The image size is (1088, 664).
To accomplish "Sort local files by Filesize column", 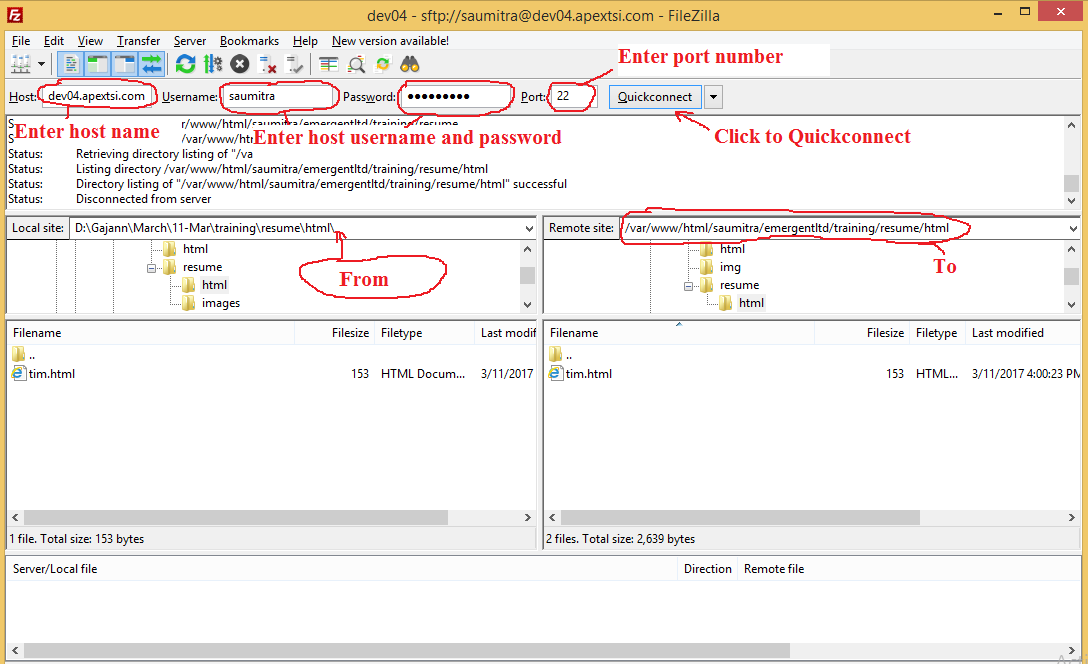I will 334,333.
